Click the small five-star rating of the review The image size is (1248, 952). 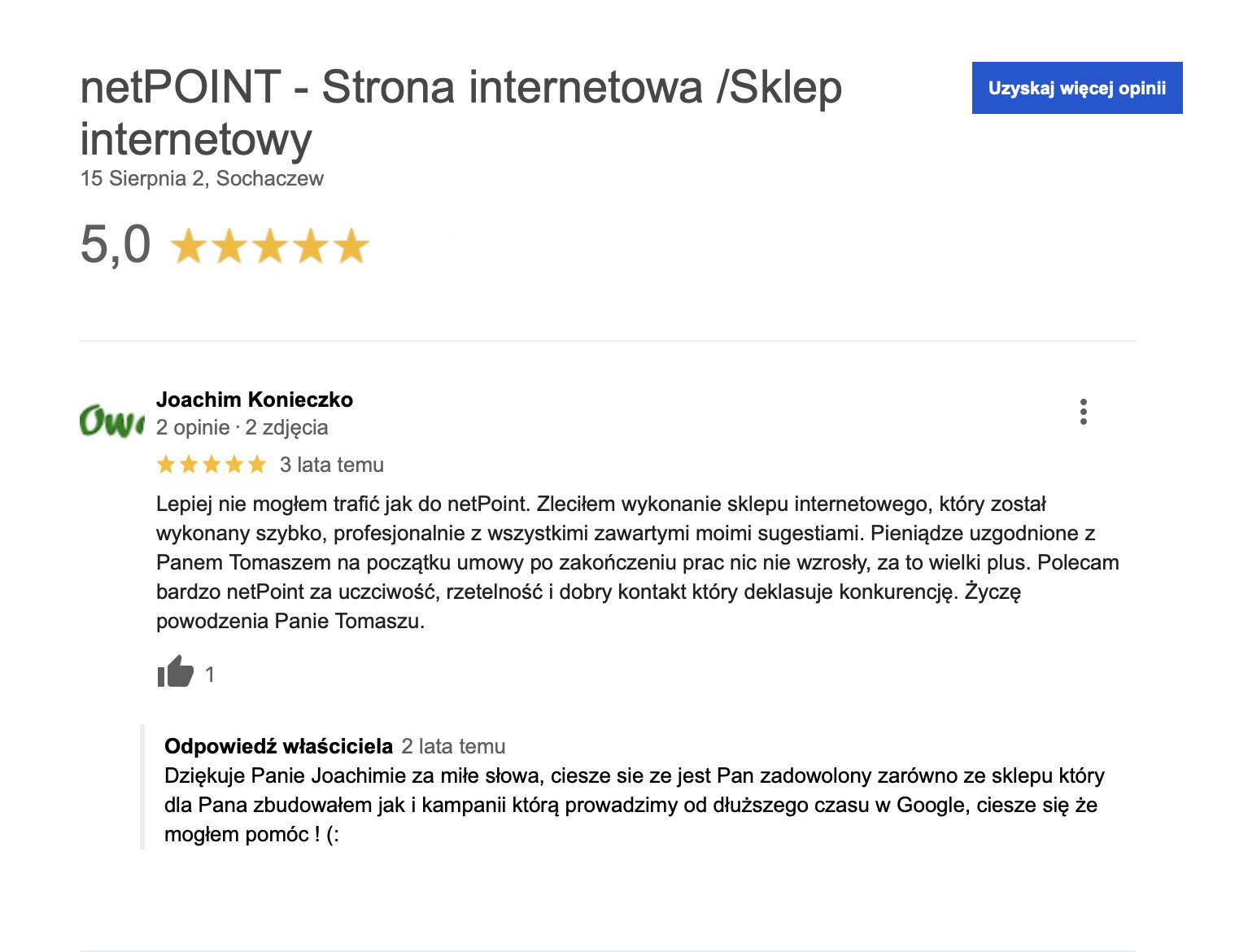click(x=212, y=465)
